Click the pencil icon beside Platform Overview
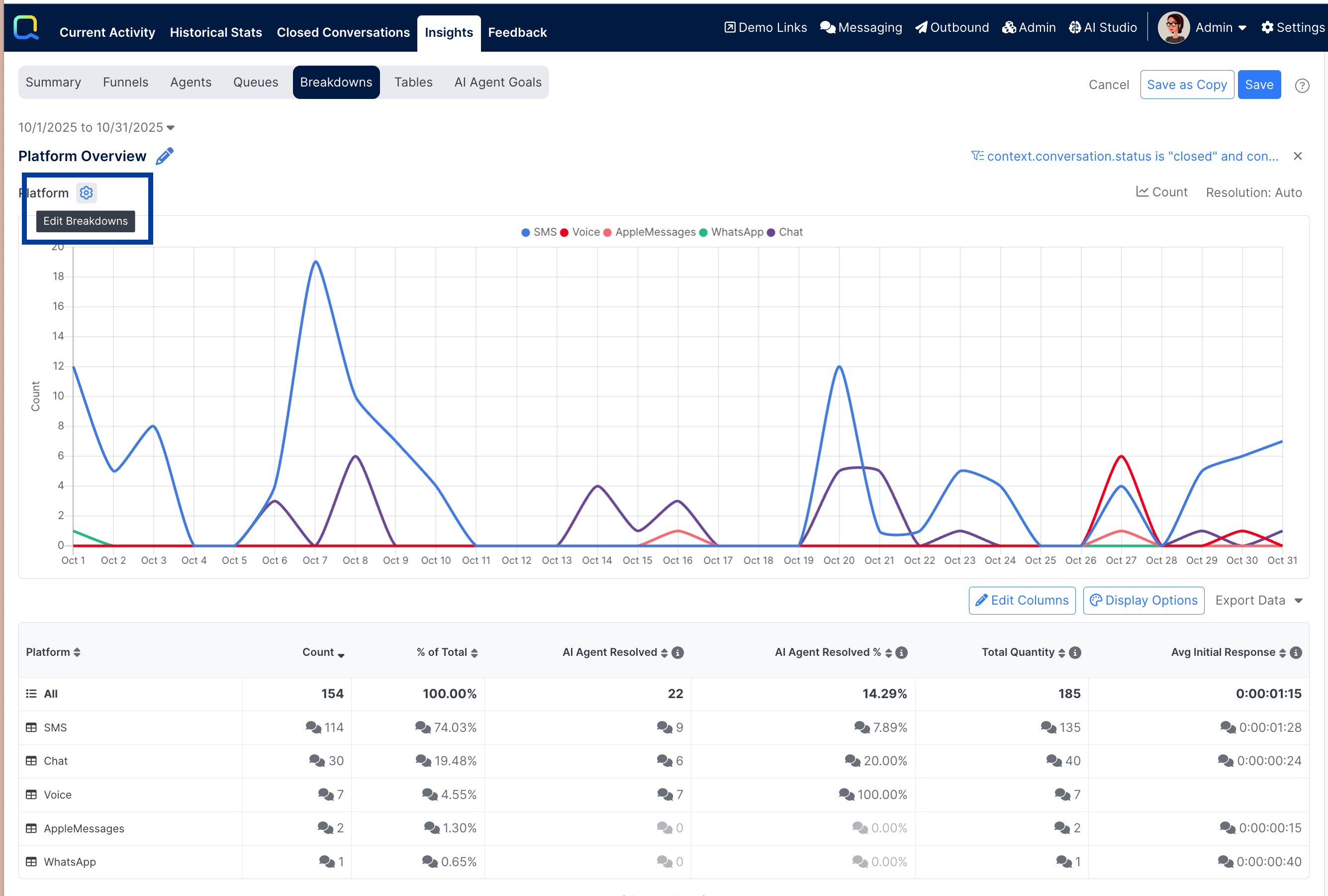 coord(165,156)
